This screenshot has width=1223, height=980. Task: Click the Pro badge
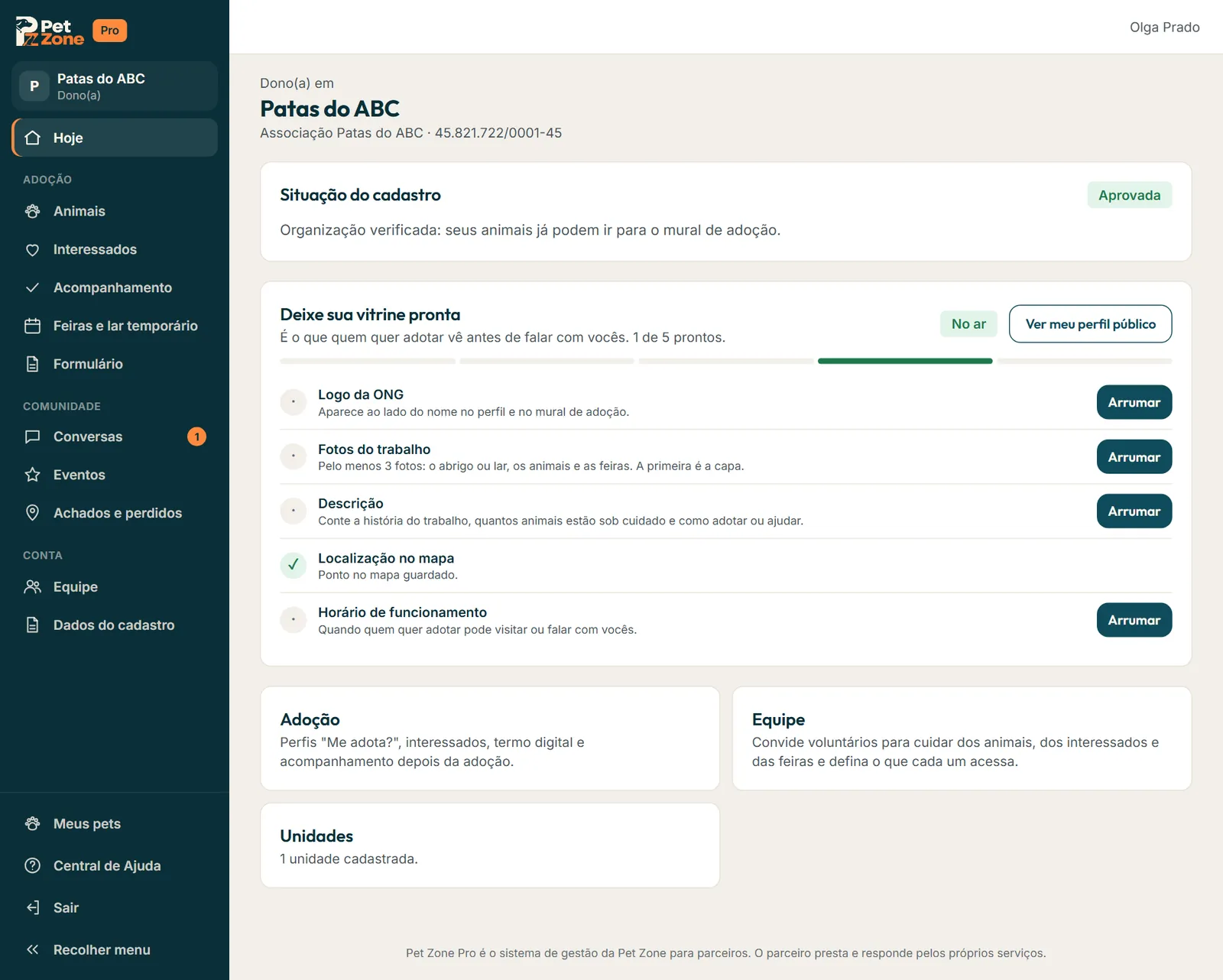tap(109, 31)
